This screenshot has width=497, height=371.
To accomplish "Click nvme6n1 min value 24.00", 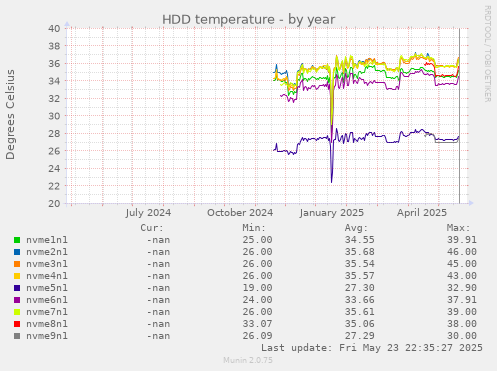I will [x=257, y=300].
